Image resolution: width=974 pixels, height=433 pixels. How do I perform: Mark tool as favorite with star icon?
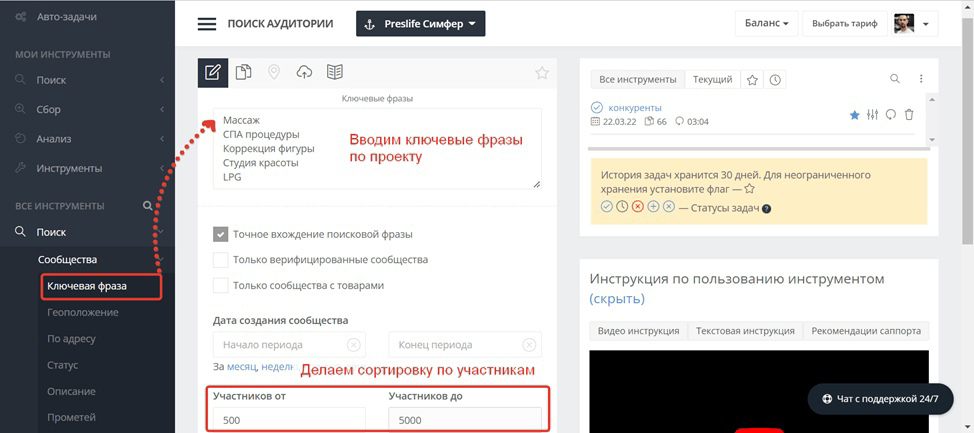point(542,73)
